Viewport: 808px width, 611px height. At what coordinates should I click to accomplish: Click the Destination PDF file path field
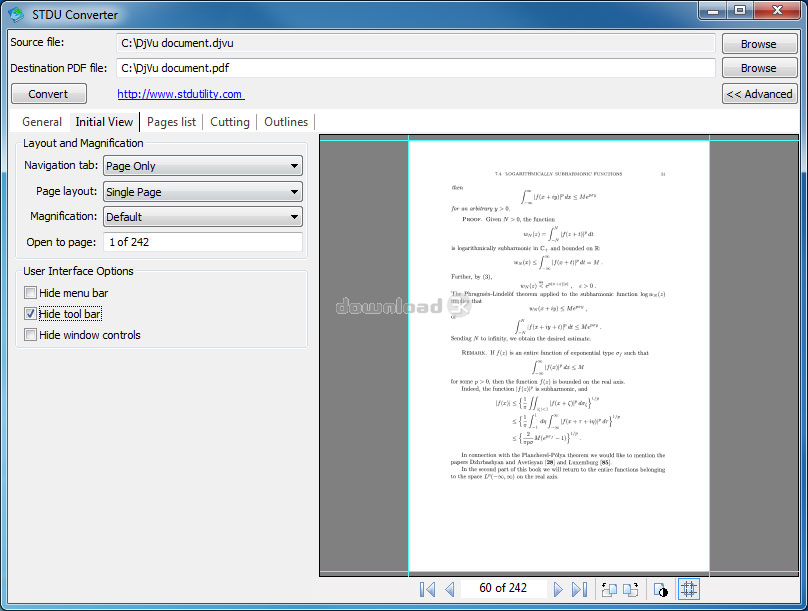(x=416, y=68)
